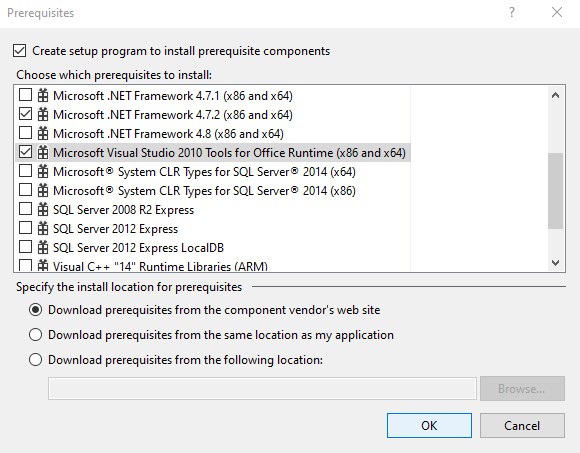
Task: Click the package icon for CLR Types 2014 (x64)
Action: click(x=43, y=171)
